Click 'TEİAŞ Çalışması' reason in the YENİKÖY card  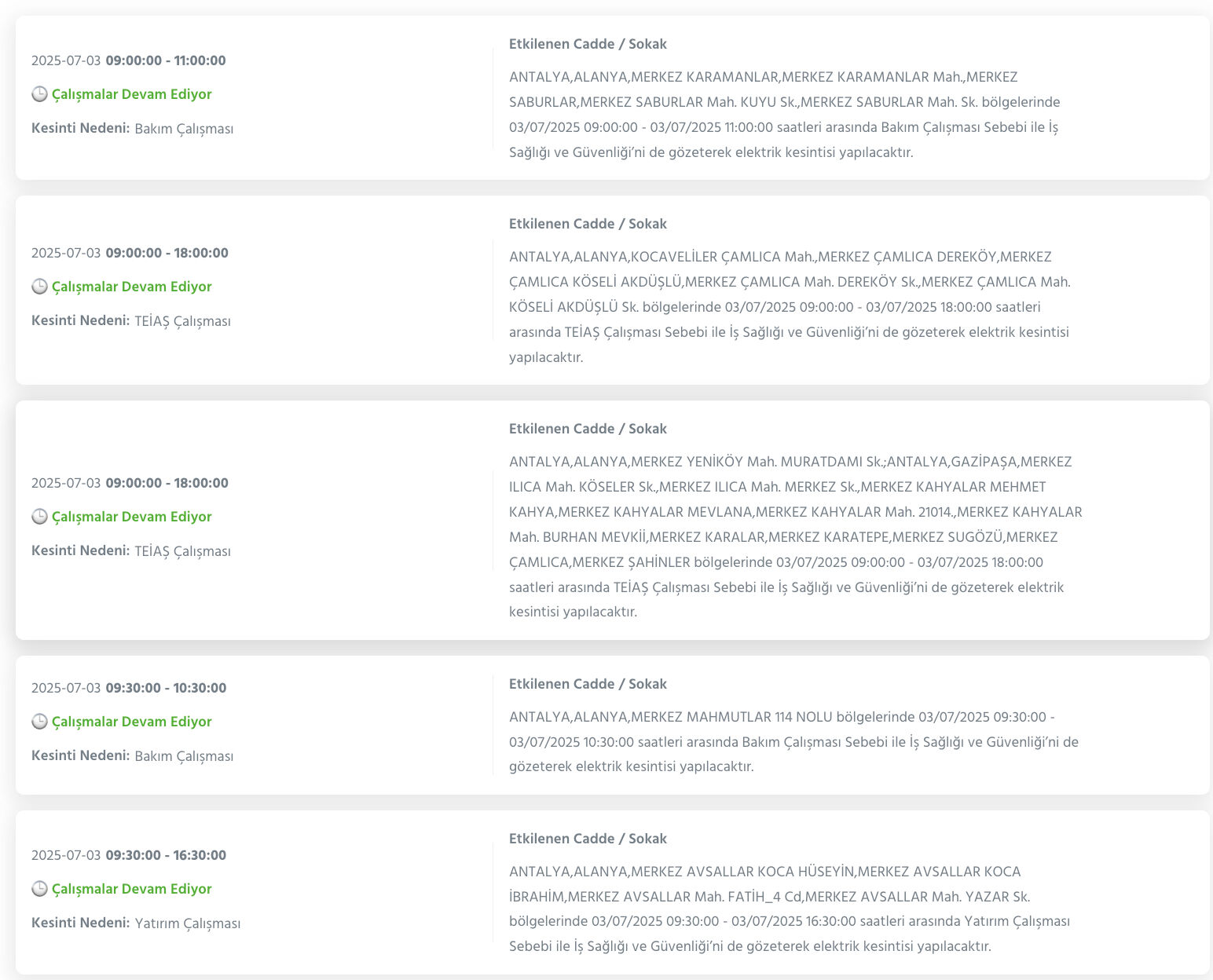[182, 551]
